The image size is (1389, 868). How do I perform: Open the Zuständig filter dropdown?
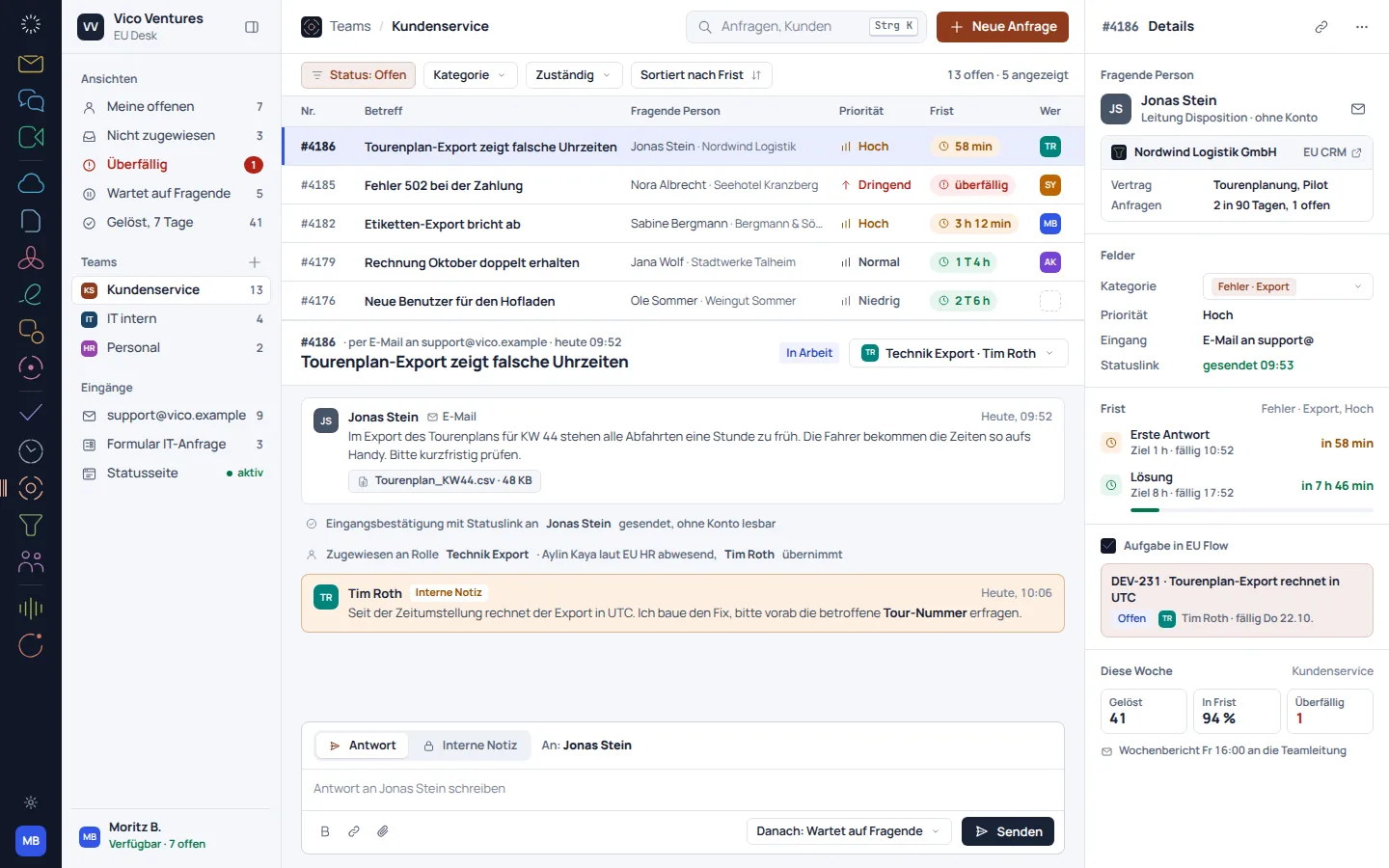574,75
